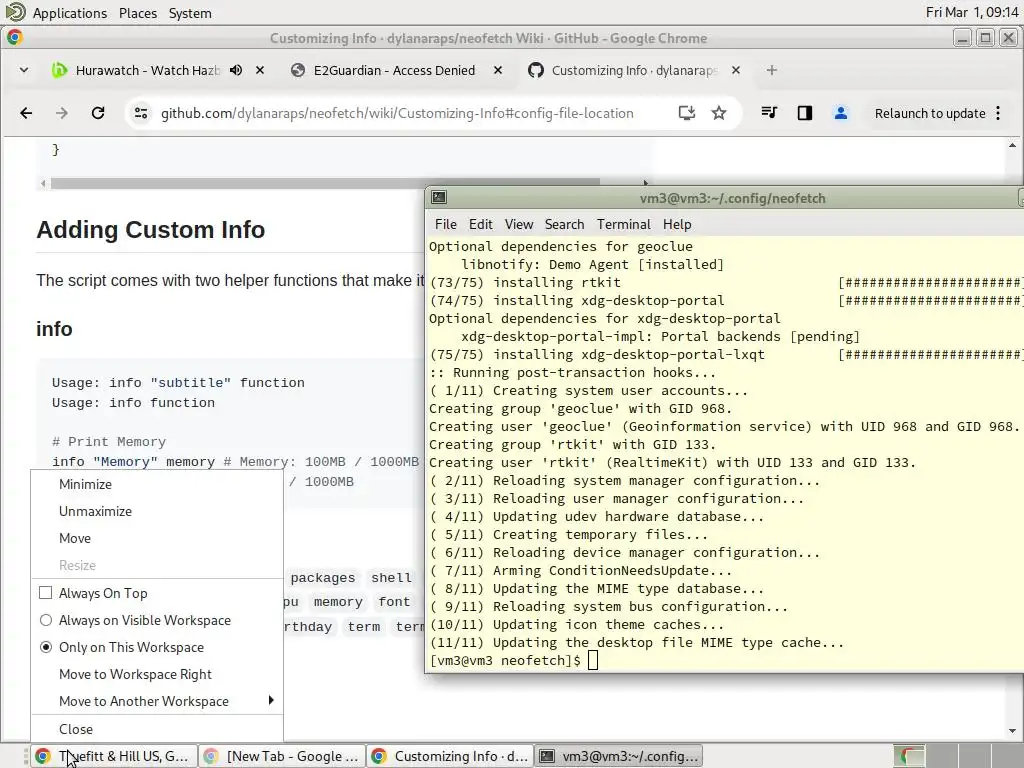
Task: Select the Customizing Info GitHub tab
Action: 633,70
